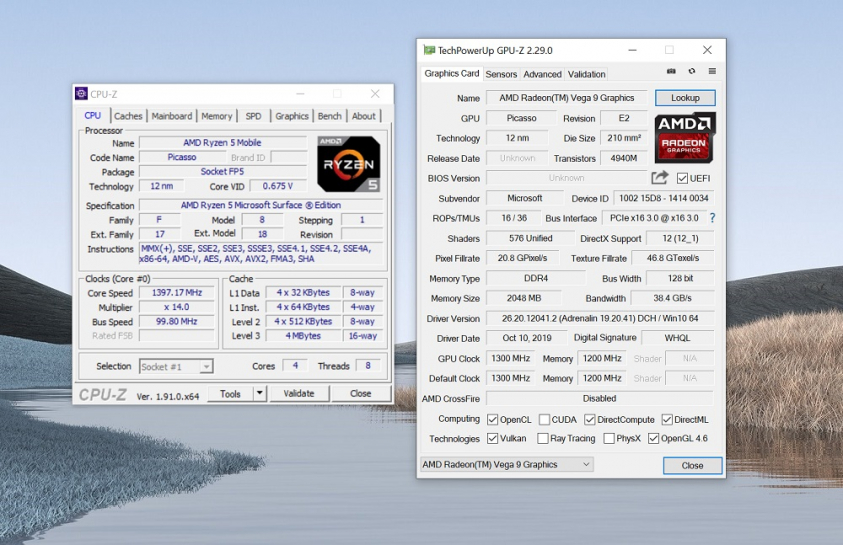Toggle the UEFI checkbox
843x545 pixels.
pos(682,178)
